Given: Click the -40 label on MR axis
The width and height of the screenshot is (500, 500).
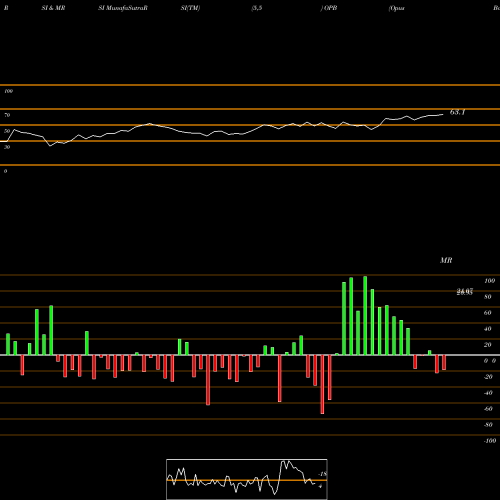Looking at the screenshot, I should 488,393.
